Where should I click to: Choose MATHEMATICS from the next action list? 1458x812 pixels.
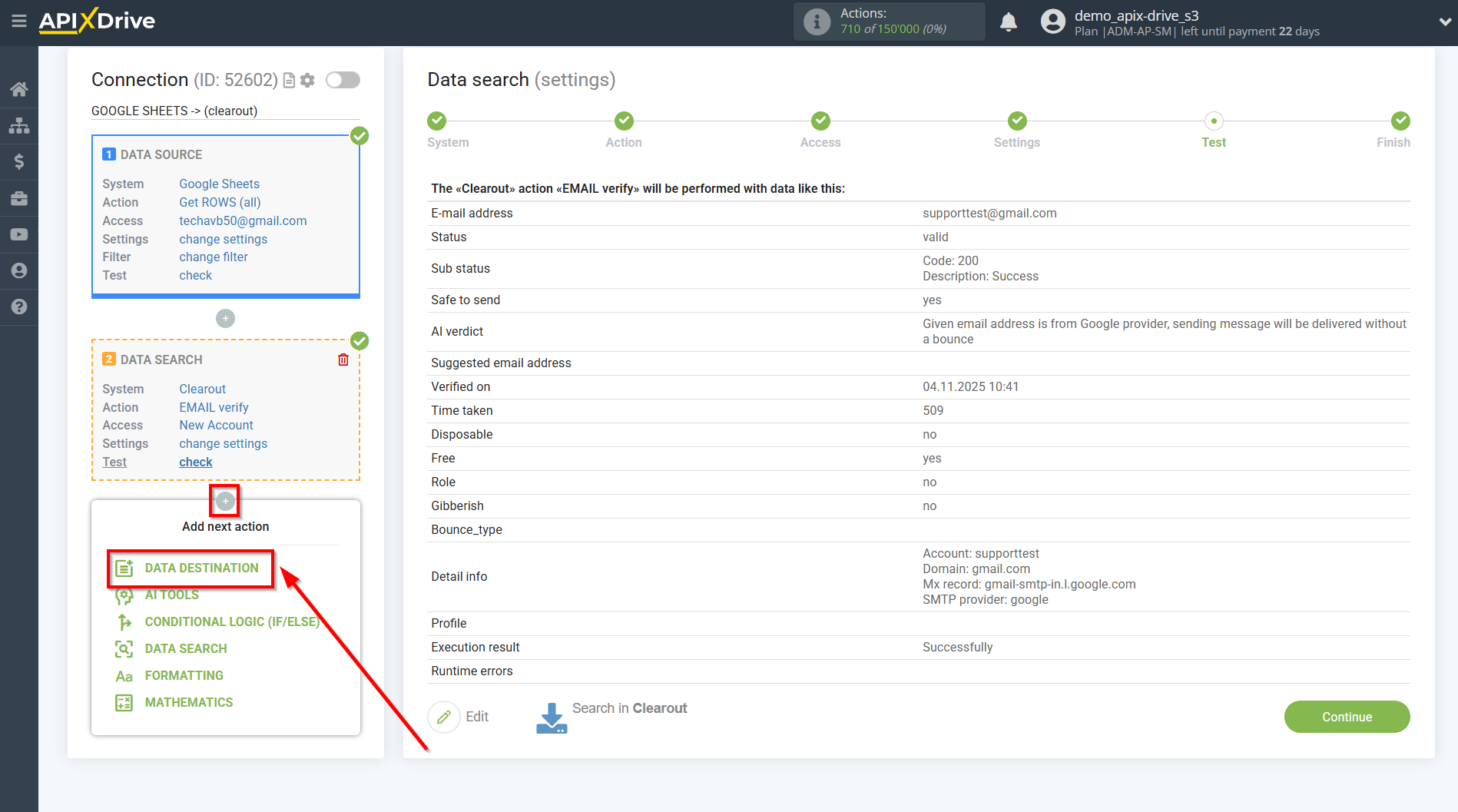coord(188,701)
